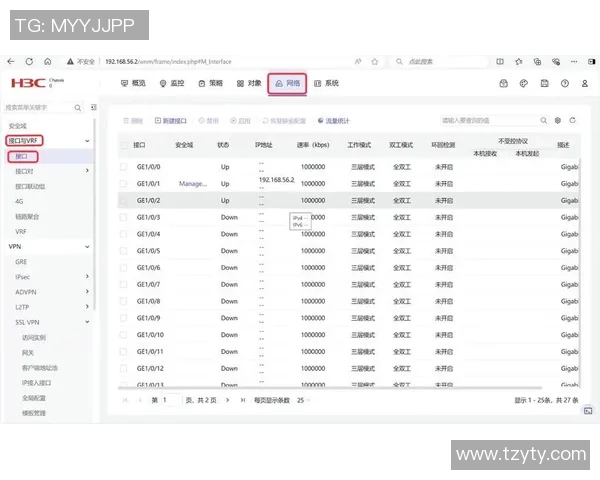Reload the page with refresh icon
600x480 pixels.
pyautogui.click(x=29, y=61)
